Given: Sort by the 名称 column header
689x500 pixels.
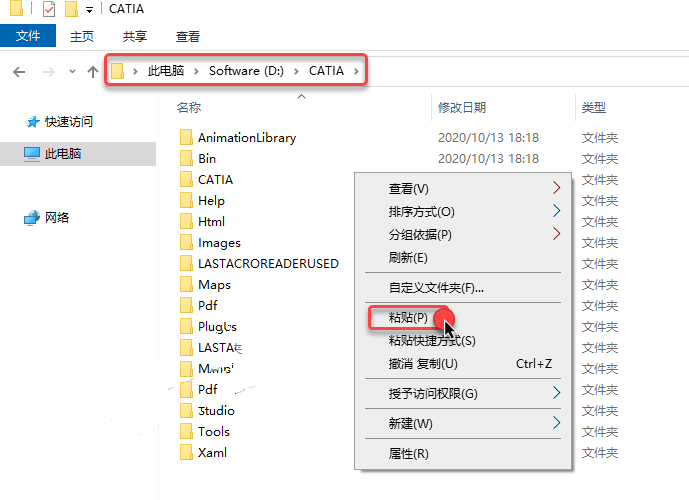Looking at the screenshot, I should (189, 108).
